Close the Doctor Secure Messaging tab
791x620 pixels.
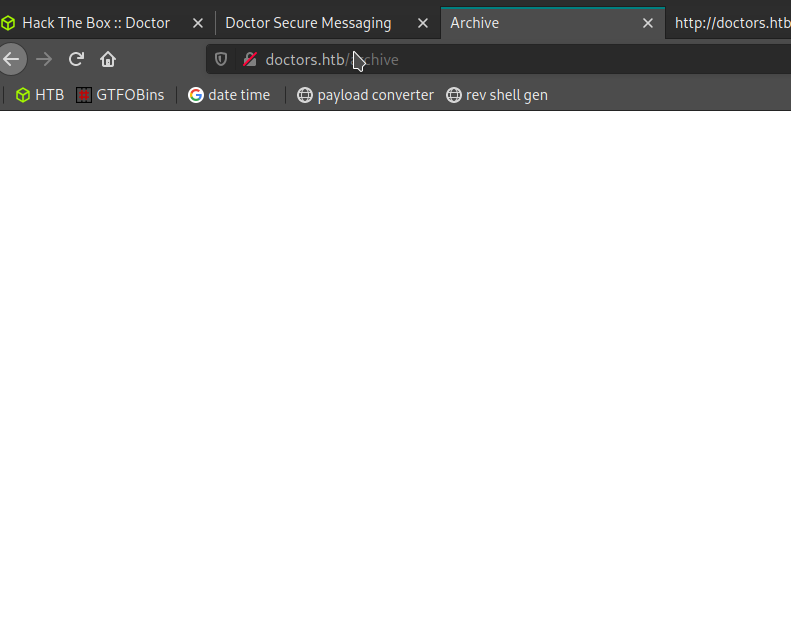(423, 23)
